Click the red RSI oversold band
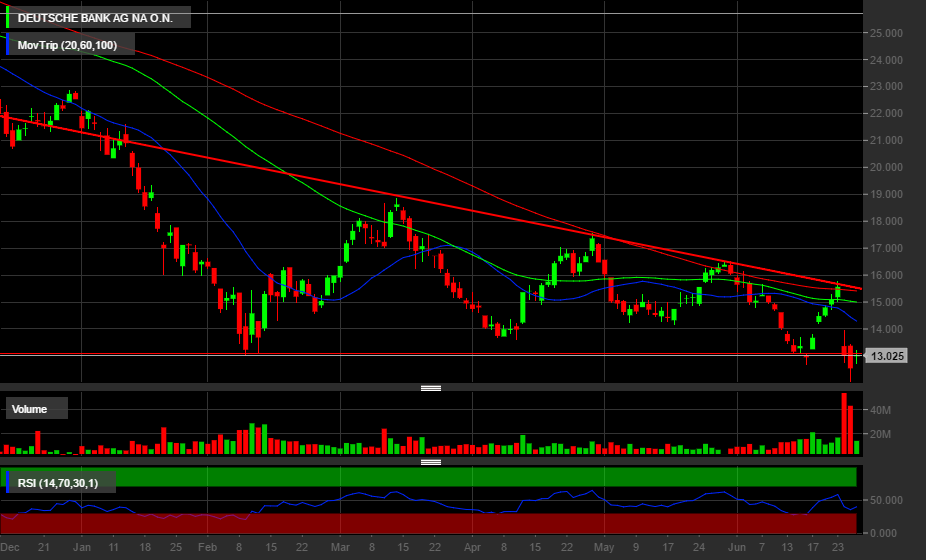The height and width of the screenshot is (560, 926). point(428,524)
